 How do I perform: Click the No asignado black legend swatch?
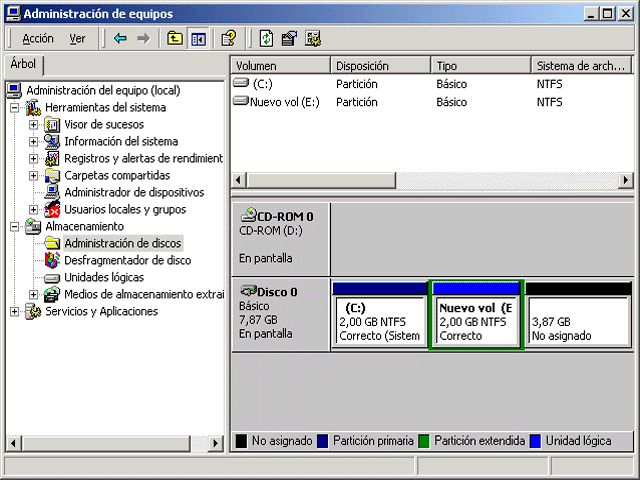click(x=241, y=441)
